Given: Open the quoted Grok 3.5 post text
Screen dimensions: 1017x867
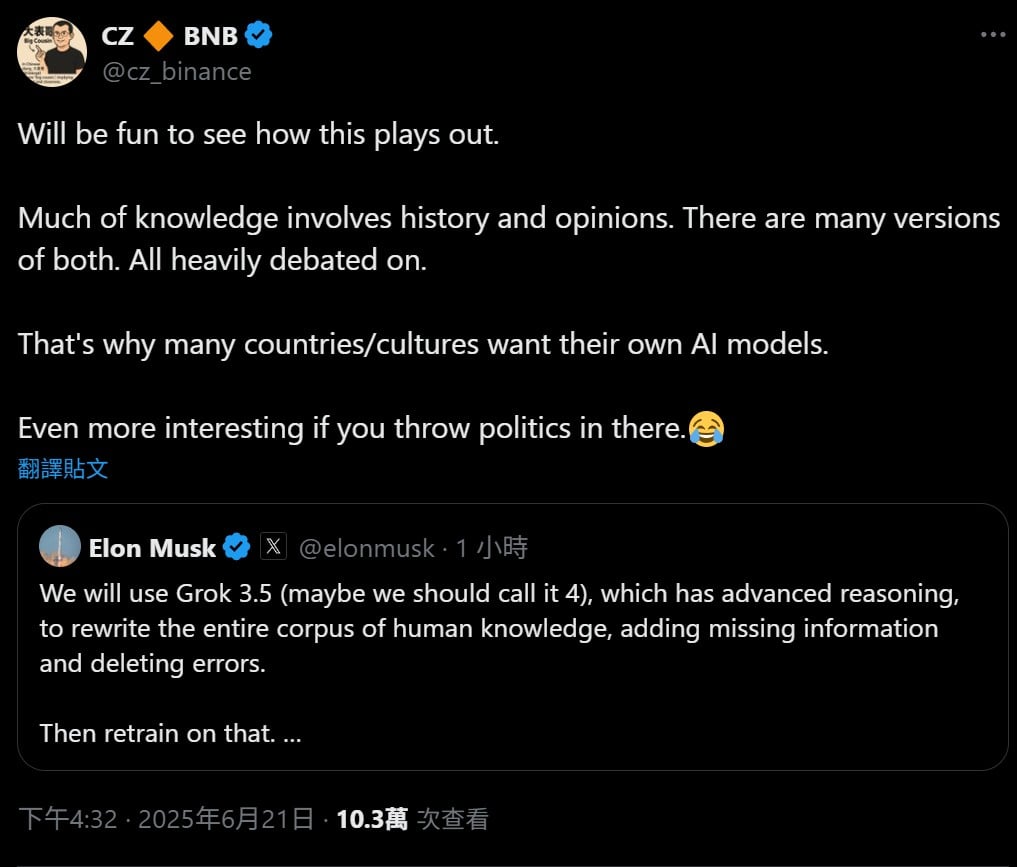Looking at the screenshot, I should coord(498,628).
